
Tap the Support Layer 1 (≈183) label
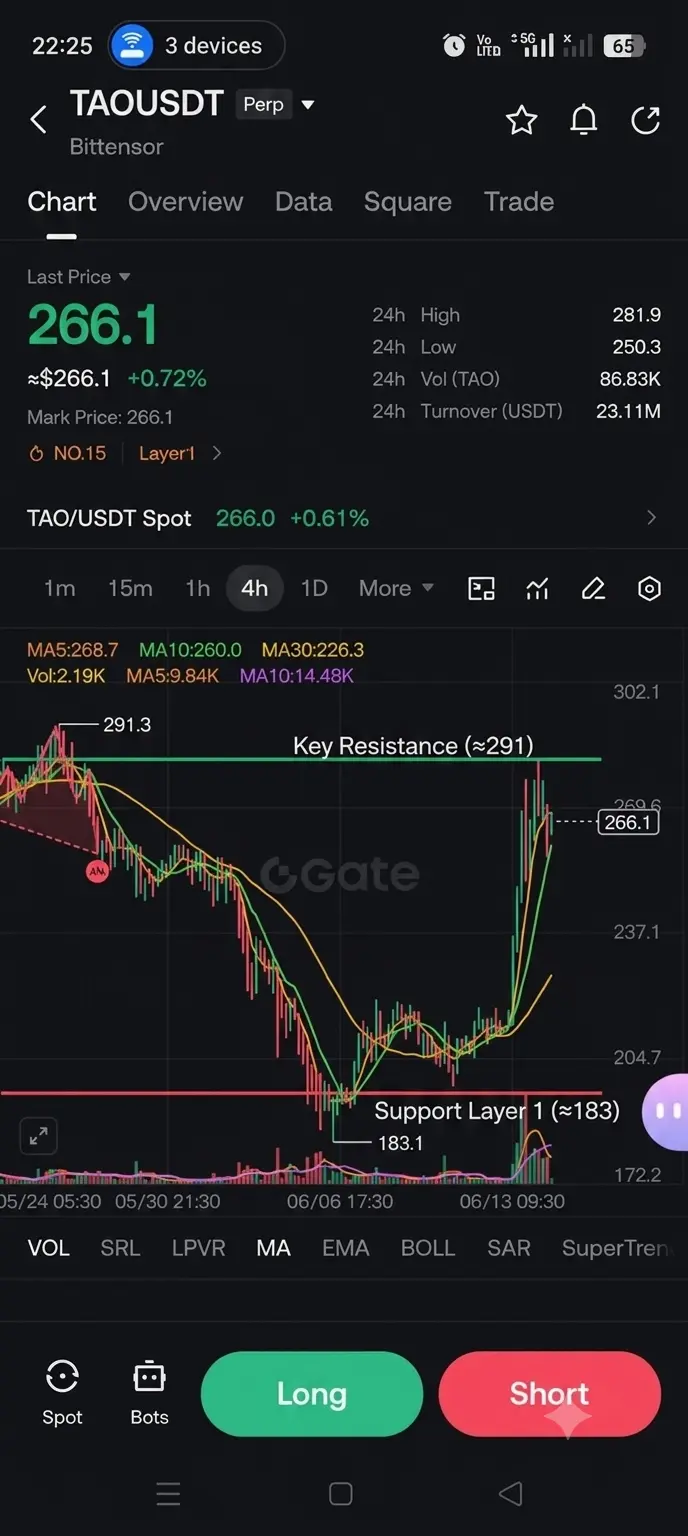(497, 1111)
